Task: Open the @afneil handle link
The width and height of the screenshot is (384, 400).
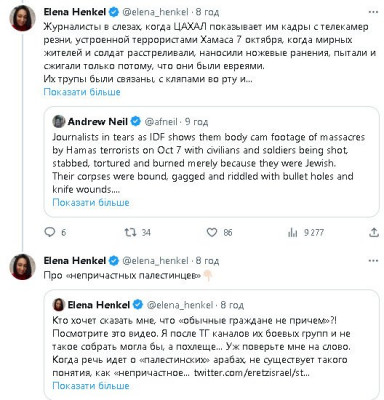Action: pos(161,122)
